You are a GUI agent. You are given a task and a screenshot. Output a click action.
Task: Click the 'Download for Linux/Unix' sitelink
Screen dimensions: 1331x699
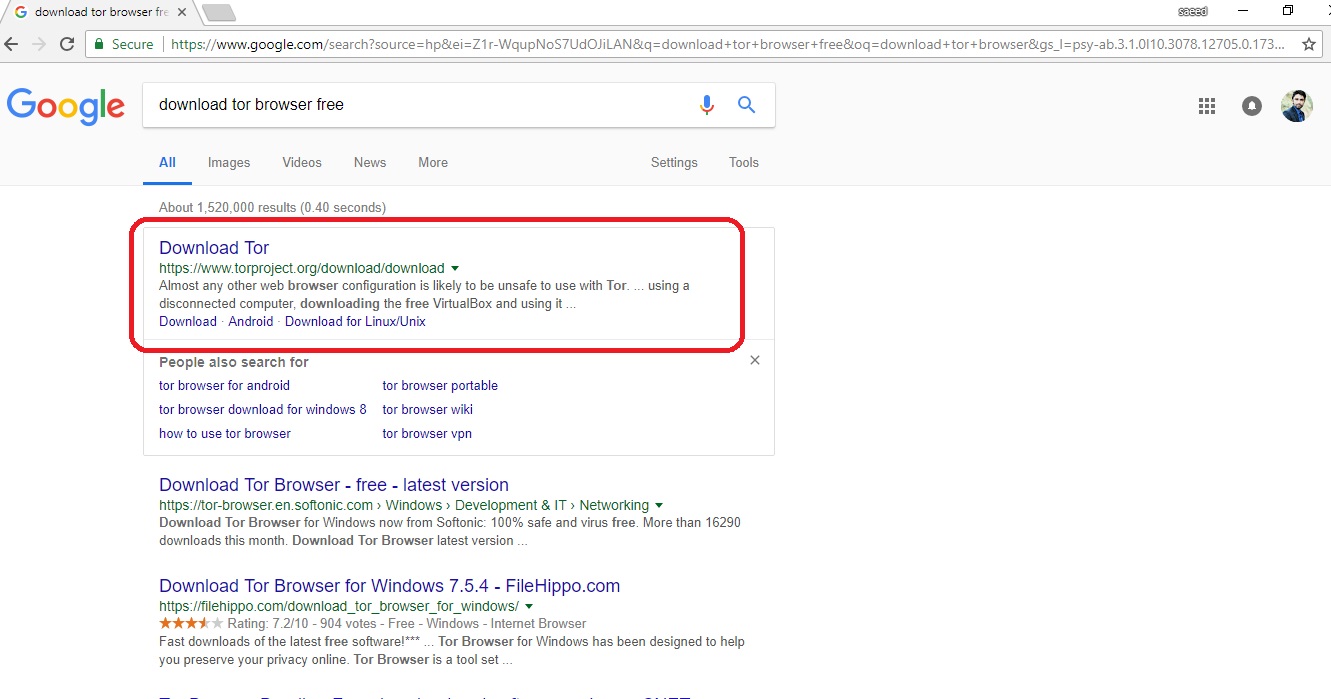355,321
